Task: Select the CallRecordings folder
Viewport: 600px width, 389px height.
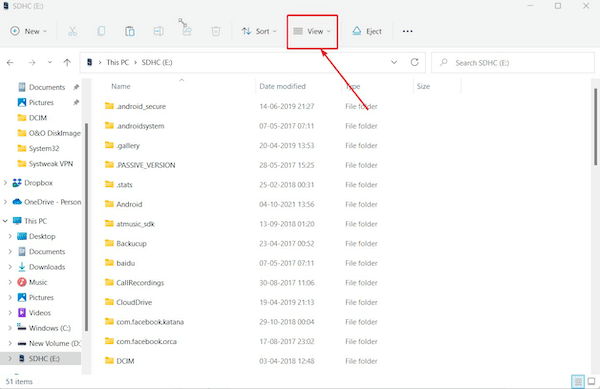Action: (134, 283)
